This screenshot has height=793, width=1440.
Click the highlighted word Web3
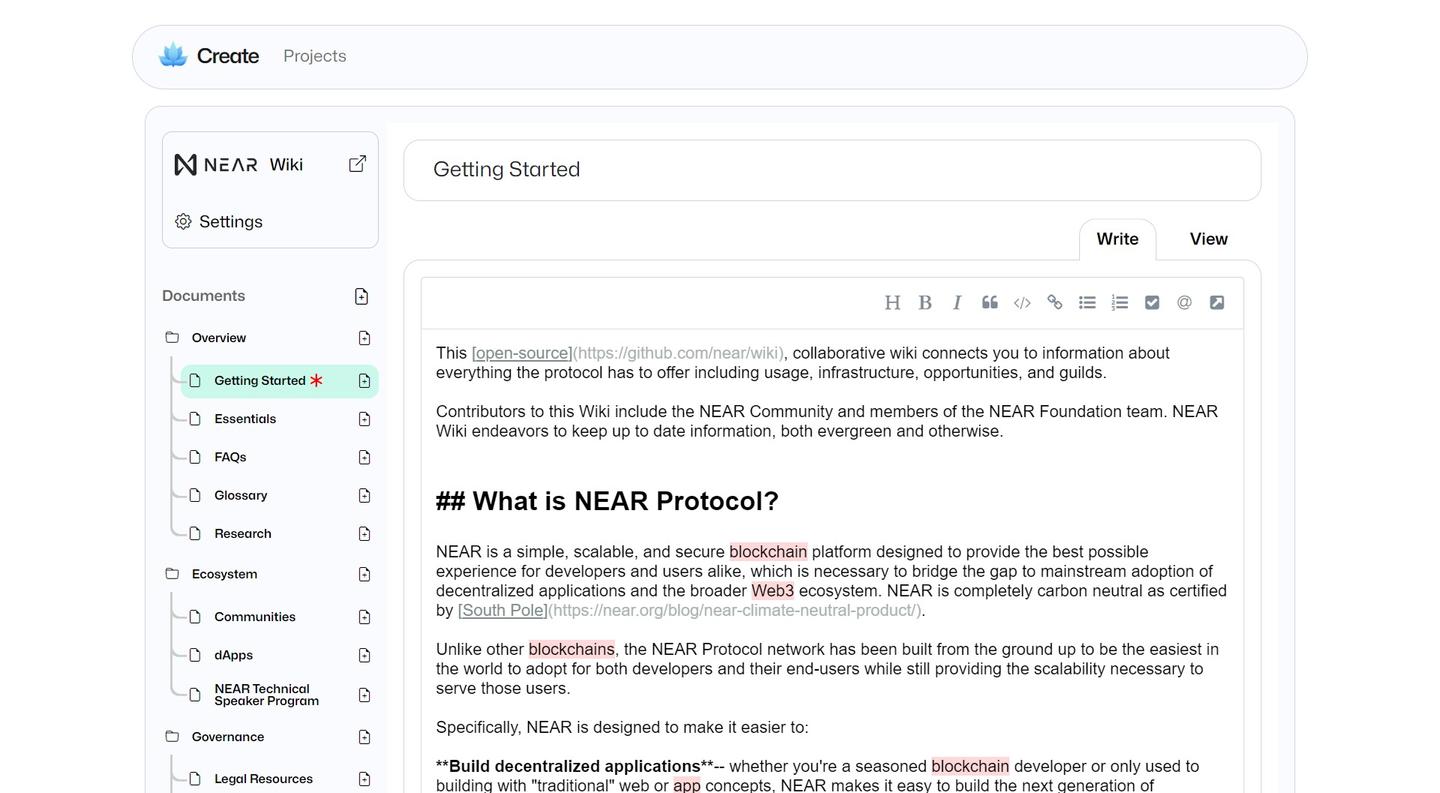(x=773, y=591)
